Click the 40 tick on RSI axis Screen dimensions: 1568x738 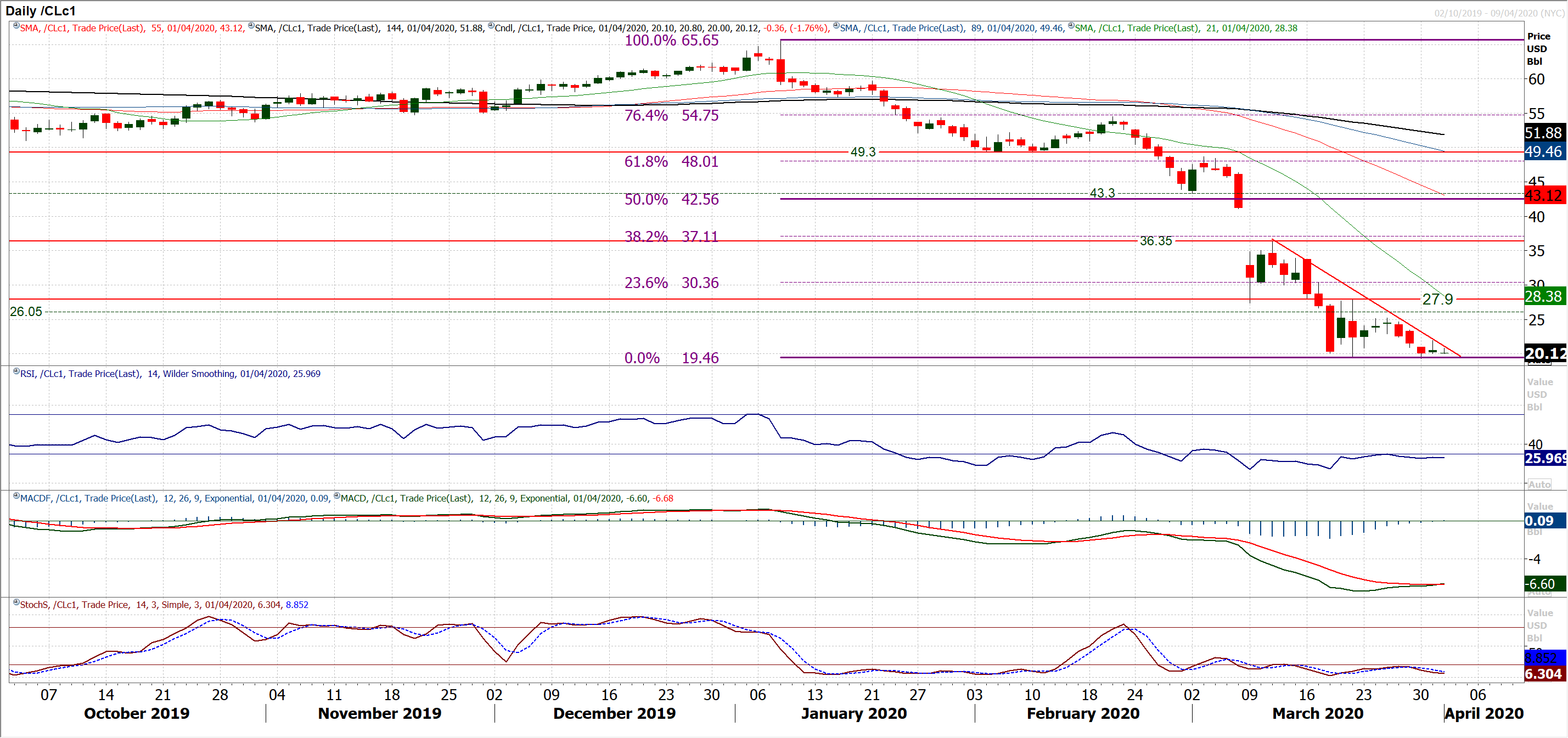click(1536, 444)
